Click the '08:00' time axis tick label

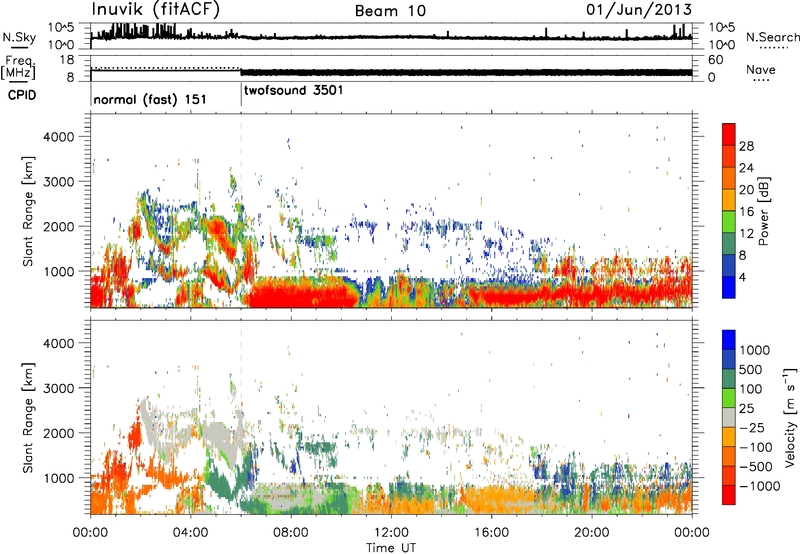[x=291, y=533]
